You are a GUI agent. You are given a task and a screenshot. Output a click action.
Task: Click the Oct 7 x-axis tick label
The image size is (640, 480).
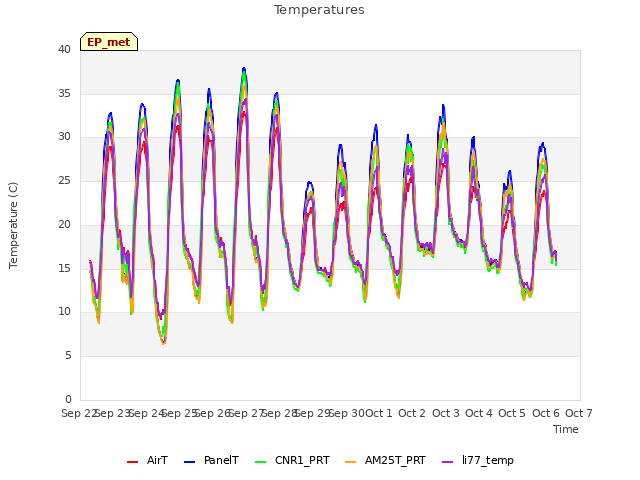click(x=579, y=413)
